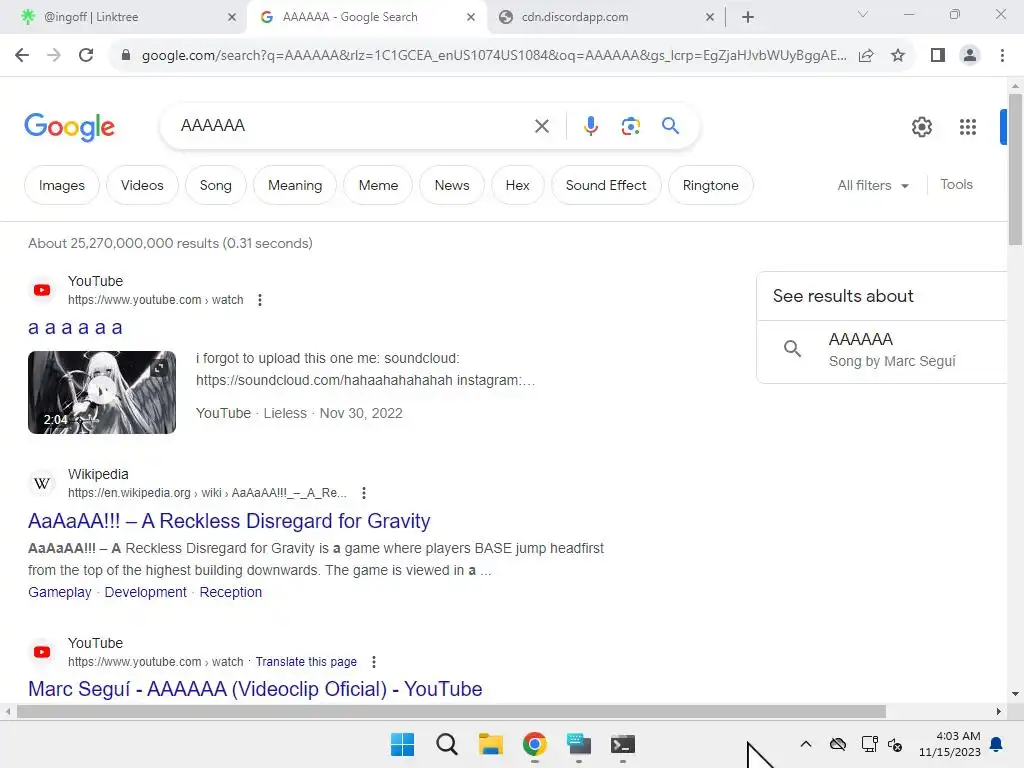Click the muted volume tray icon

pyautogui.click(x=895, y=744)
